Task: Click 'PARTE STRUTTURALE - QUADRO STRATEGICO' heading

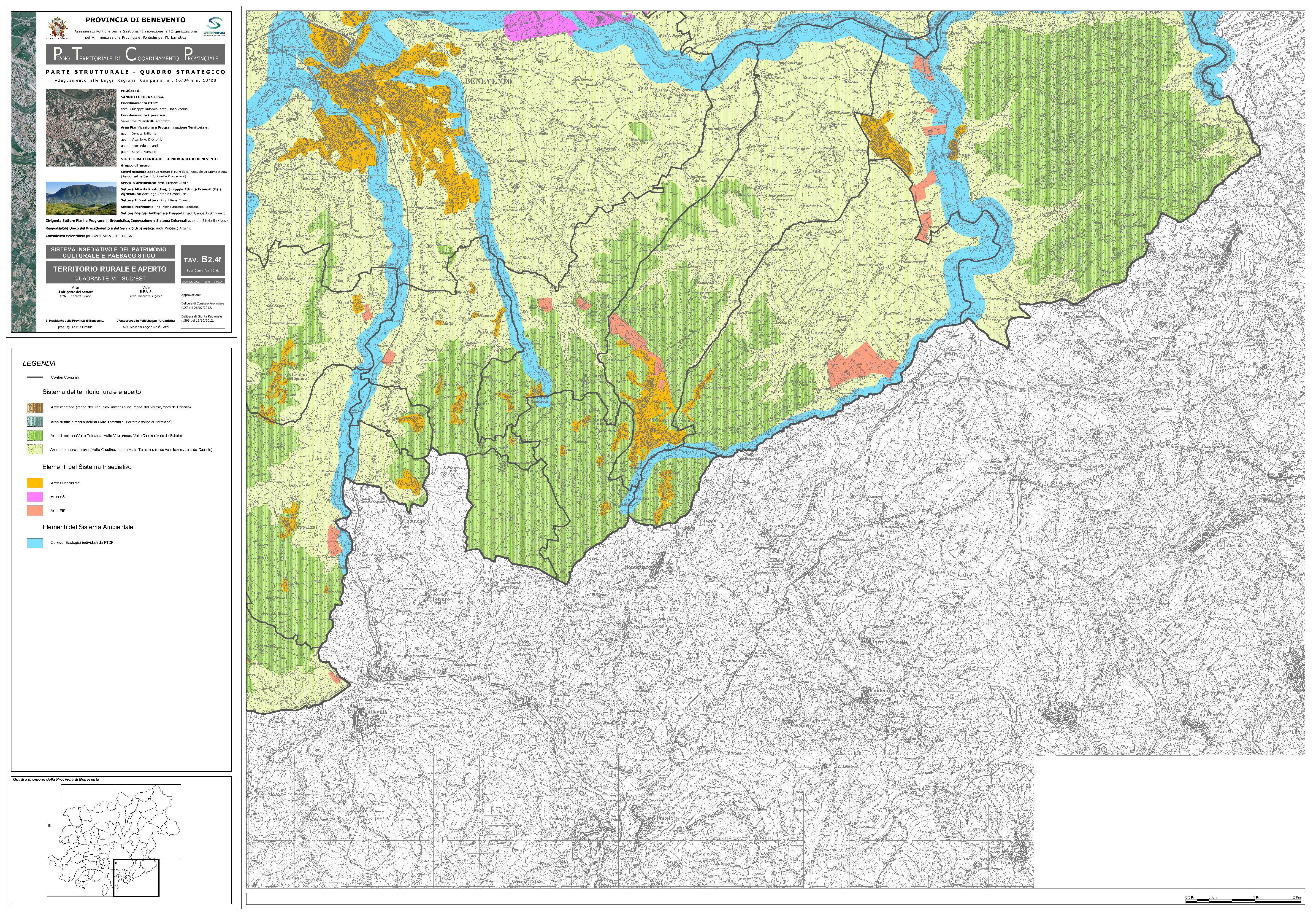Action: pos(136,72)
